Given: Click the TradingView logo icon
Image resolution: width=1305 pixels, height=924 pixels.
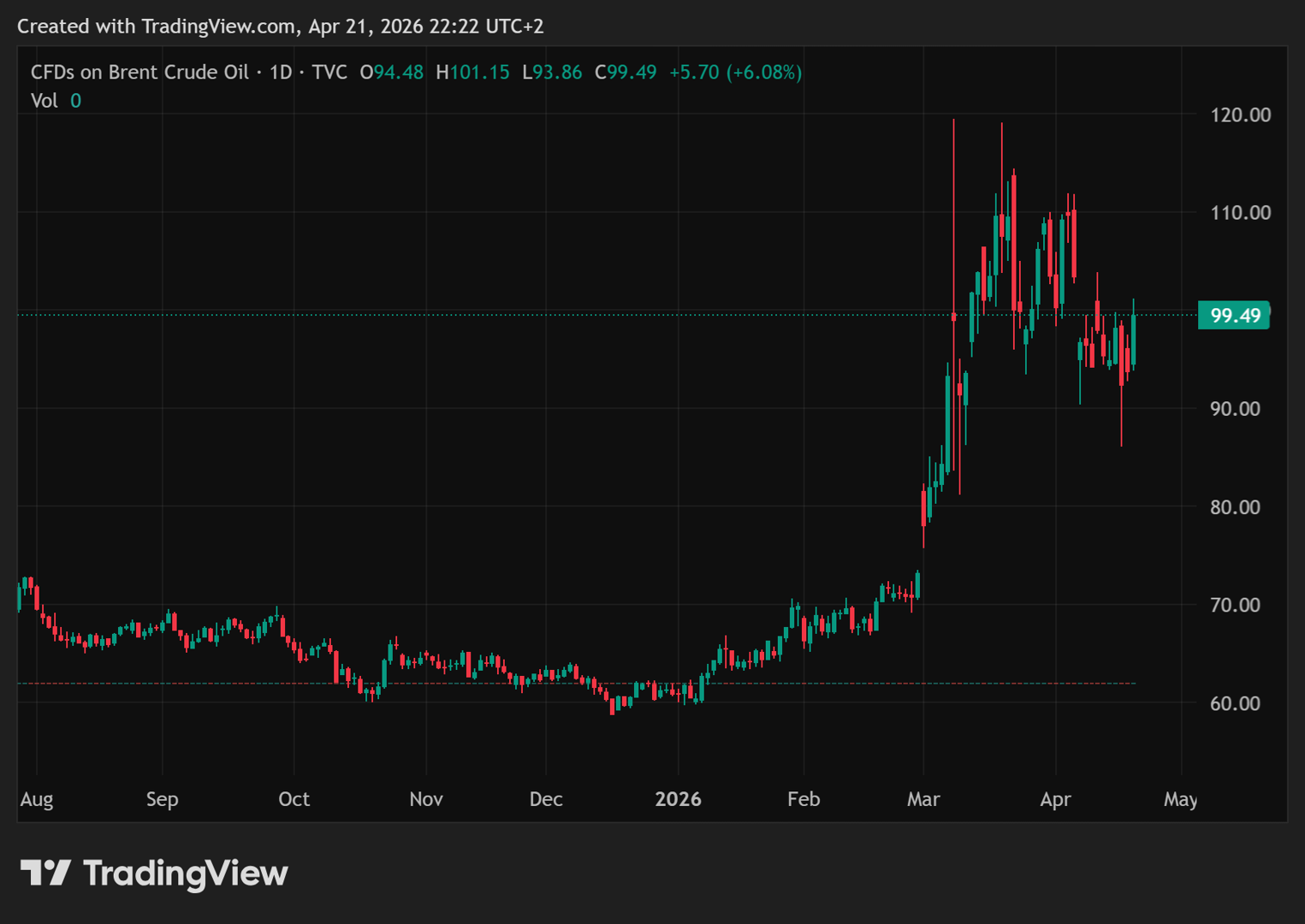Looking at the screenshot, I should click(x=45, y=873).
